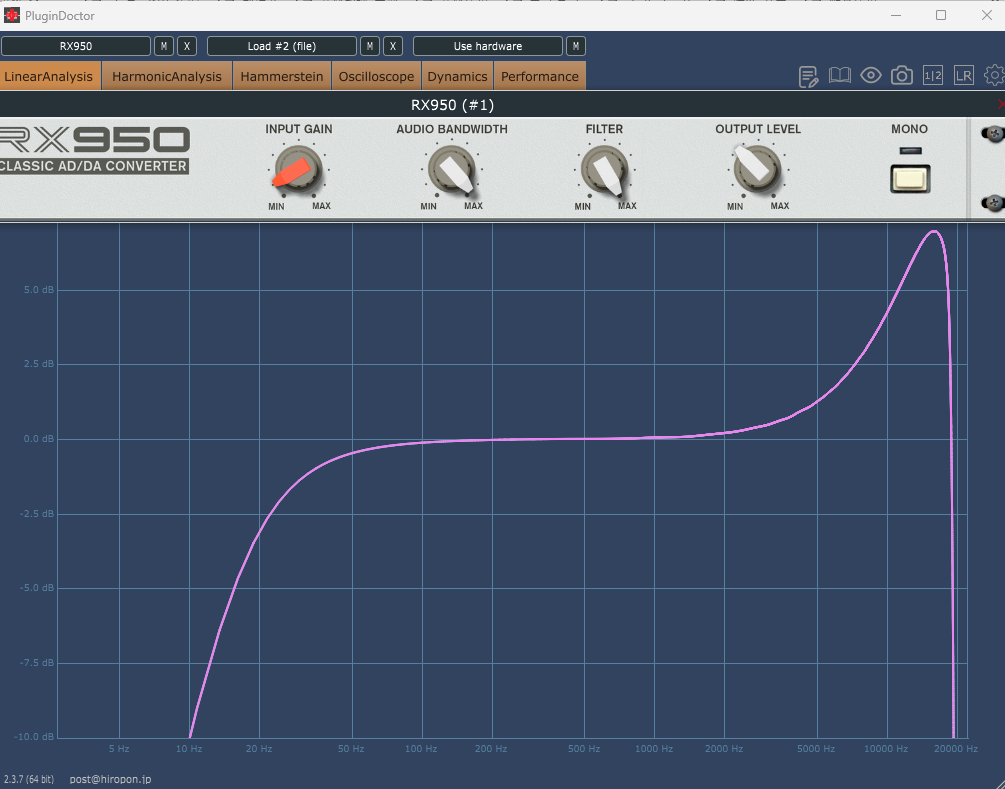Click X button for plugin slot #2
1005x789 pixels.
(393, 46)
